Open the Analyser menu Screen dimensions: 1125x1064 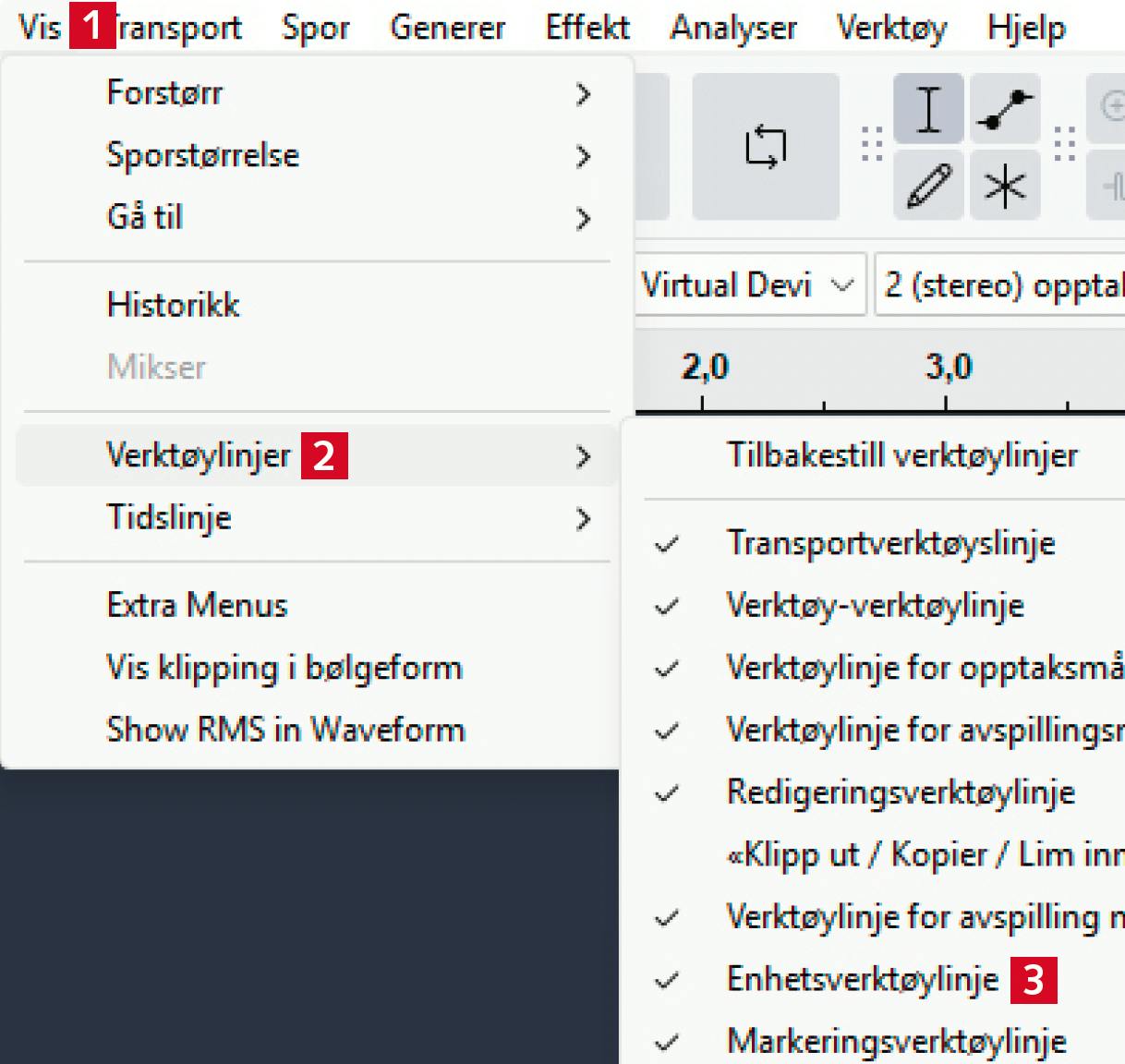[x=733, y=28]
